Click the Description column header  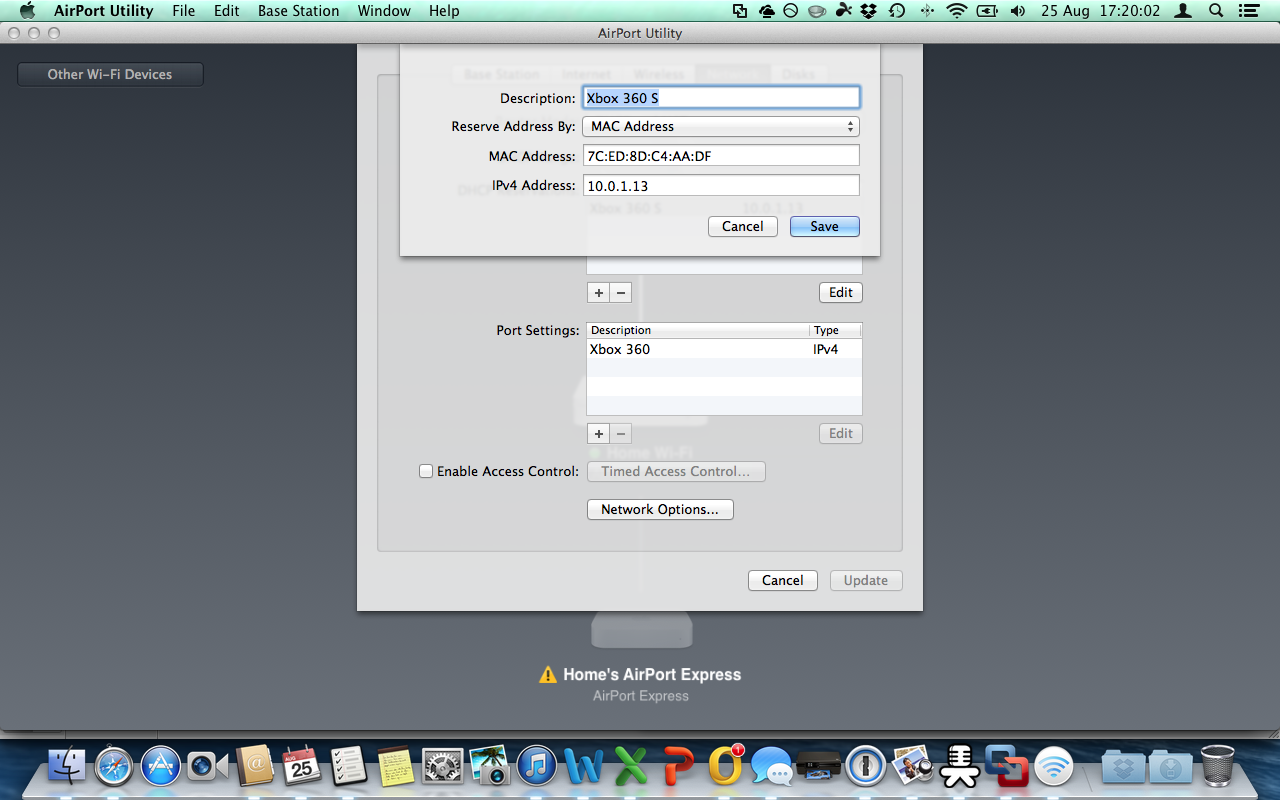point(698,330)
